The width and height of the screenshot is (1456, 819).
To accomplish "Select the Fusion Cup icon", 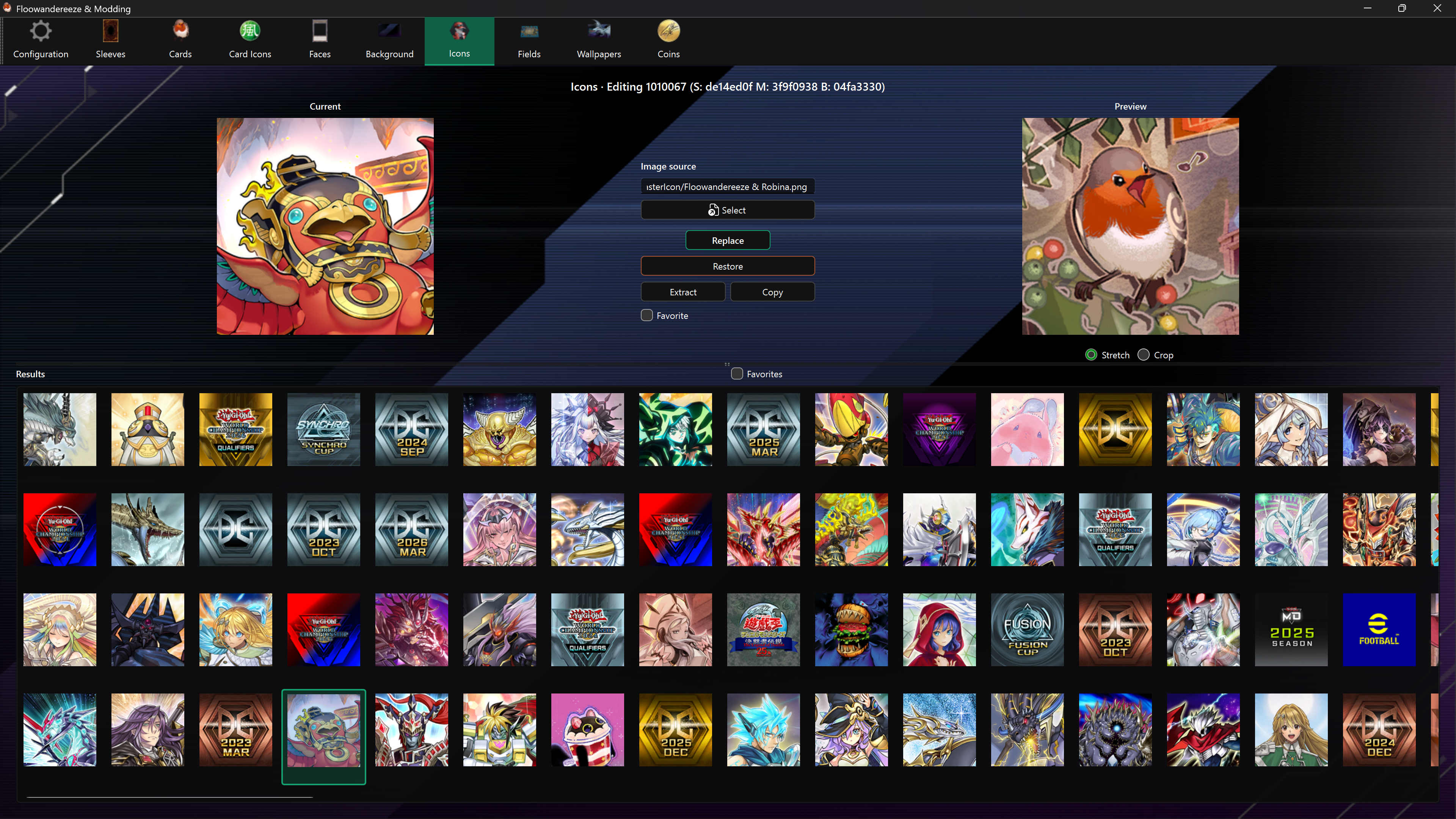I will 1028,630.
